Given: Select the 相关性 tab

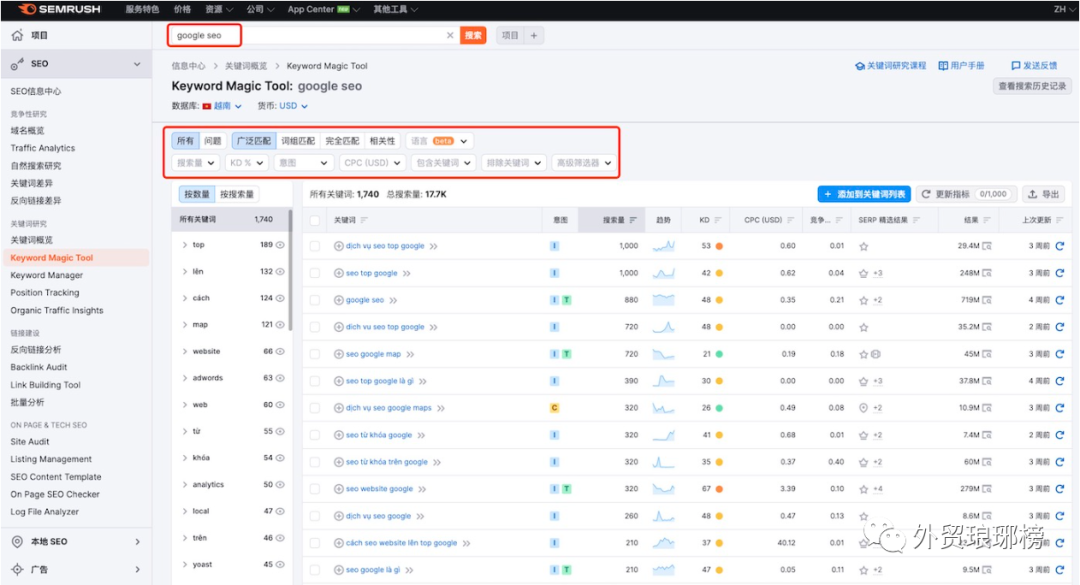Looking at the screenshot, I should point(382,141).
